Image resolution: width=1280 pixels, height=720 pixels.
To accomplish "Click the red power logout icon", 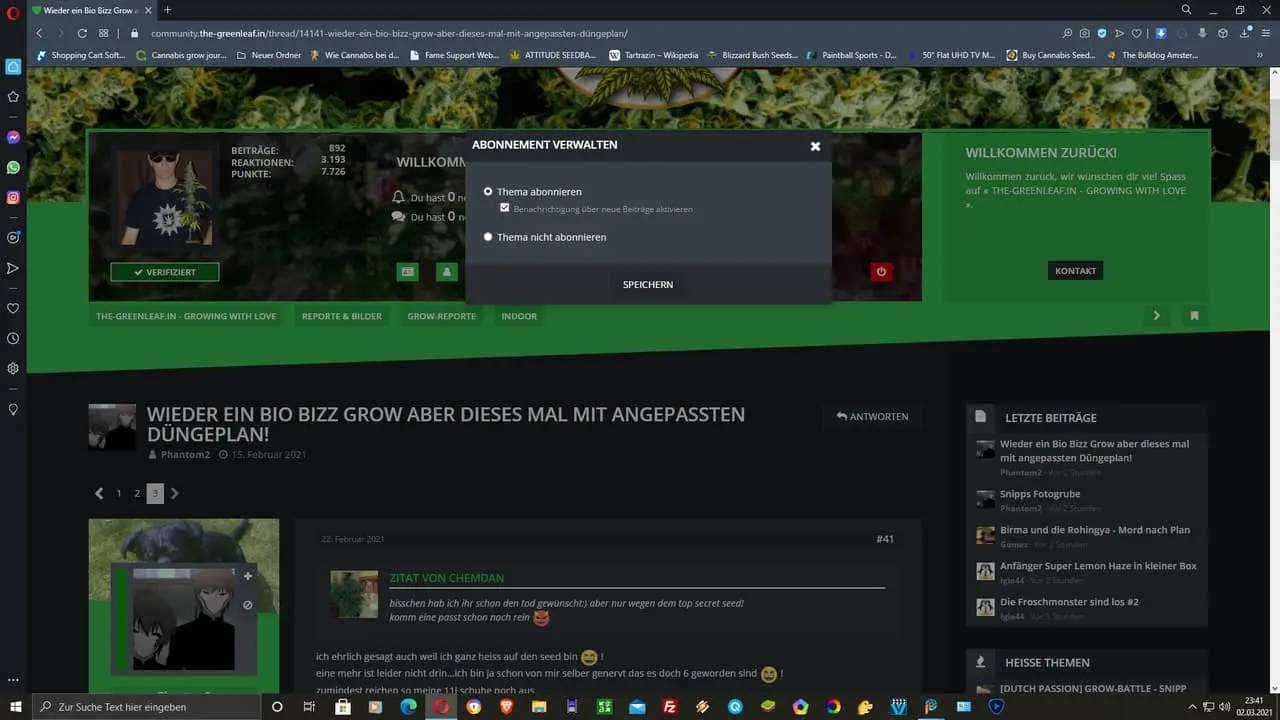I will coord(881,271).
